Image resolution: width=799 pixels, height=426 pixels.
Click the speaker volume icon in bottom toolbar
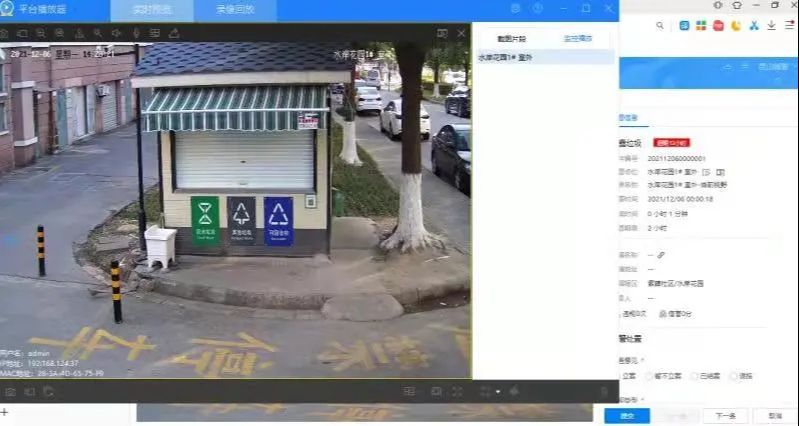514,391
